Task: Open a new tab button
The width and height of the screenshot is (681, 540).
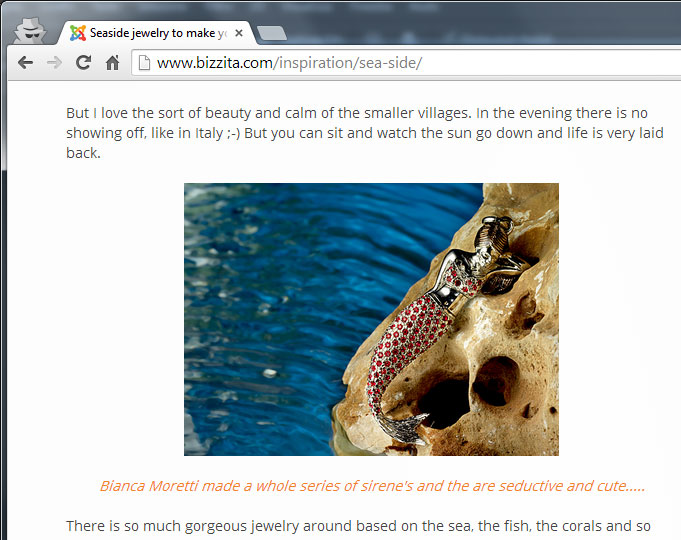Action: click(x=271, y=33)
